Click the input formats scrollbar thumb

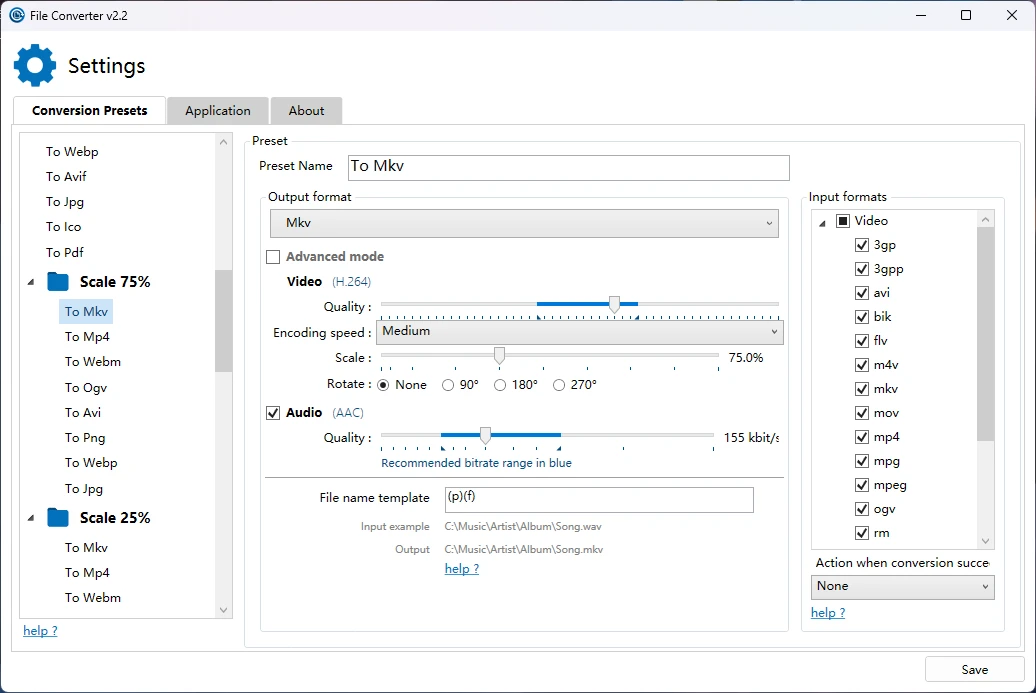986,334
